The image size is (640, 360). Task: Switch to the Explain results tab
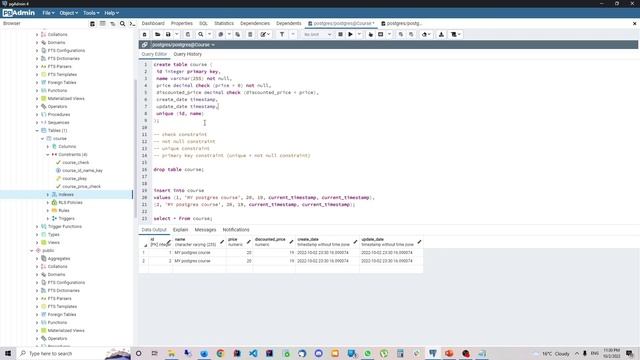180,230
